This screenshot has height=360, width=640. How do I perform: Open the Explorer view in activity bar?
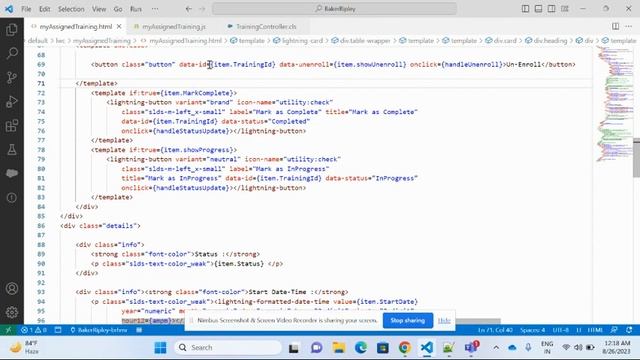pyautogui.click(x=12, y=29)
